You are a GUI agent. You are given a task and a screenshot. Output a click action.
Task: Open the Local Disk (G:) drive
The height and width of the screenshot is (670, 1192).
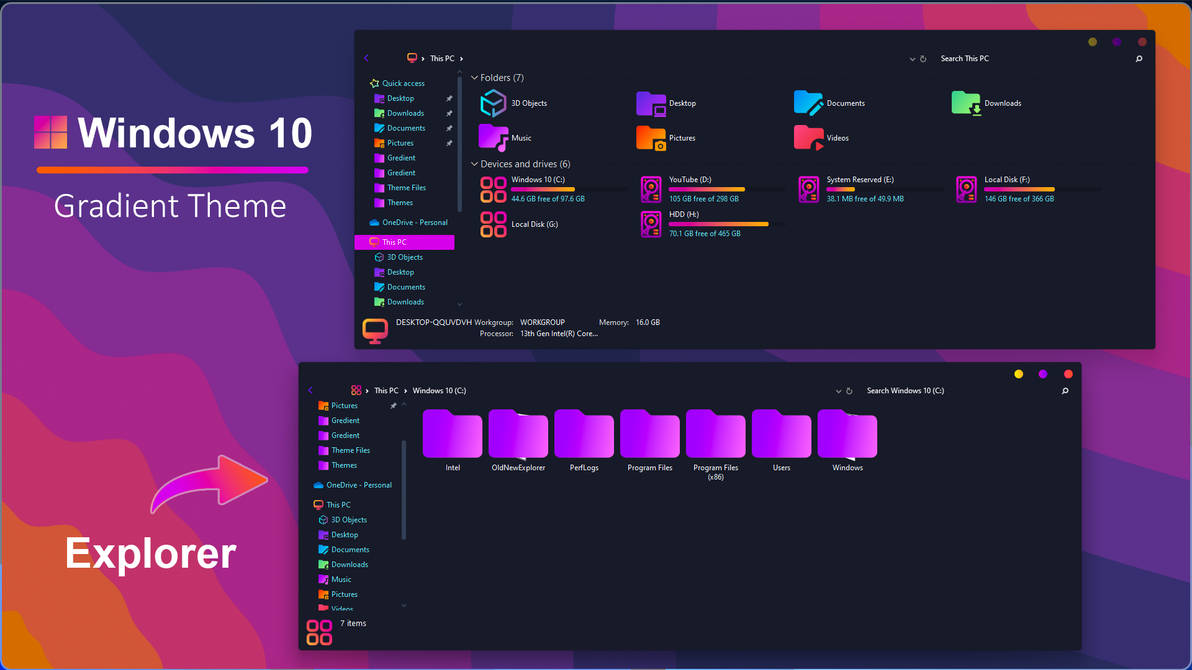(x=519, y=224)
